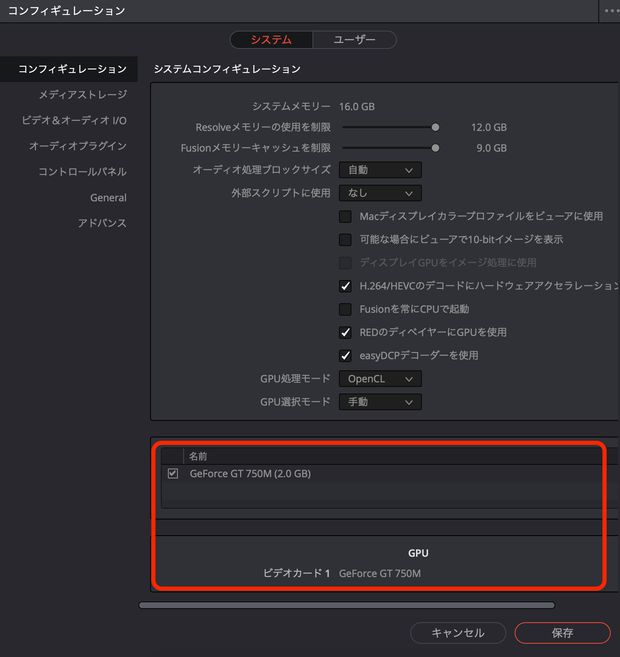This screenshot has width=620, height=657.
Task: Enable Macディスプレイカラープロファイル checkbox
Action: click(x=345, y=217)
